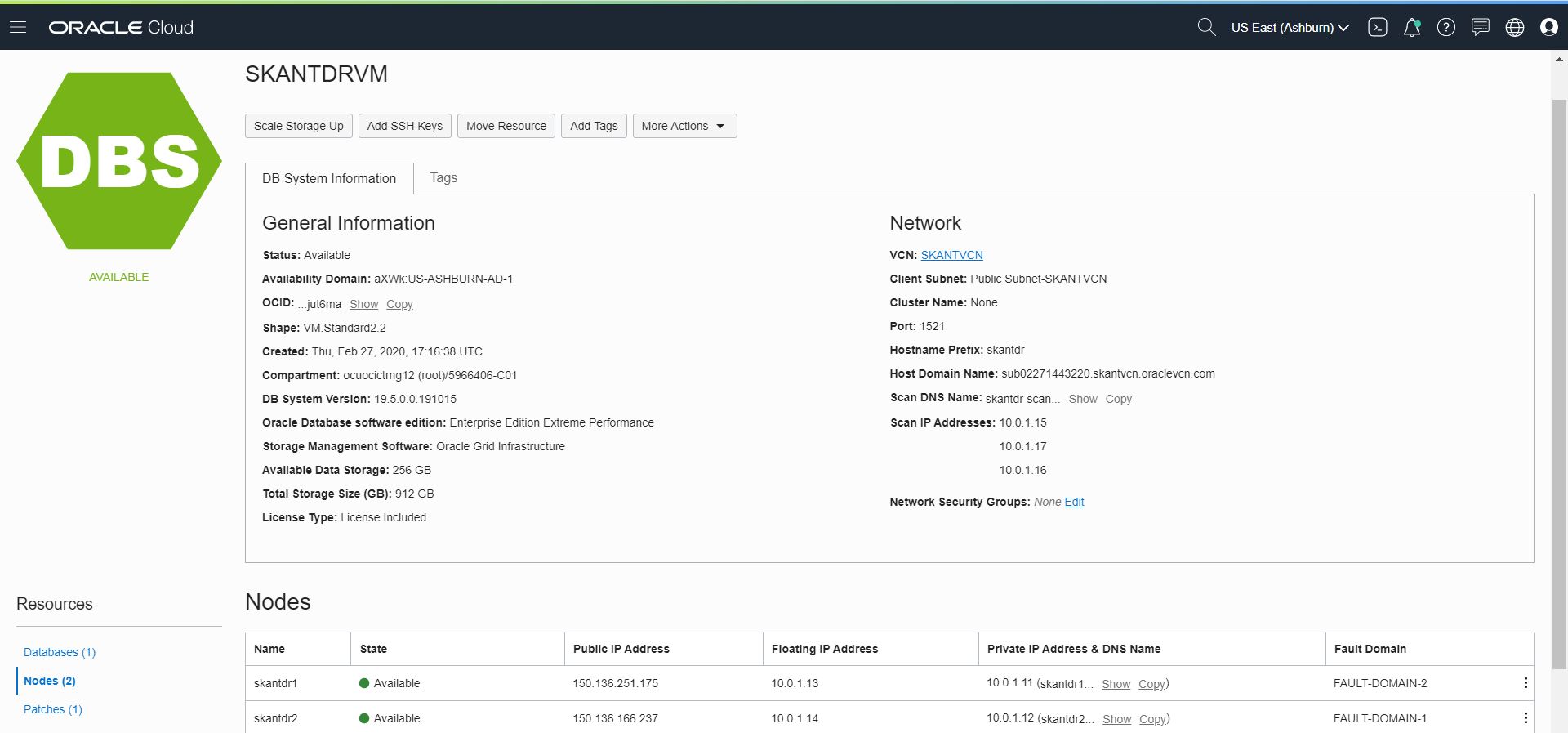Screen dimensions: 1568x733
Task: Click the Add Tags button
Action: pyautogui.click(x=594, y=126)
